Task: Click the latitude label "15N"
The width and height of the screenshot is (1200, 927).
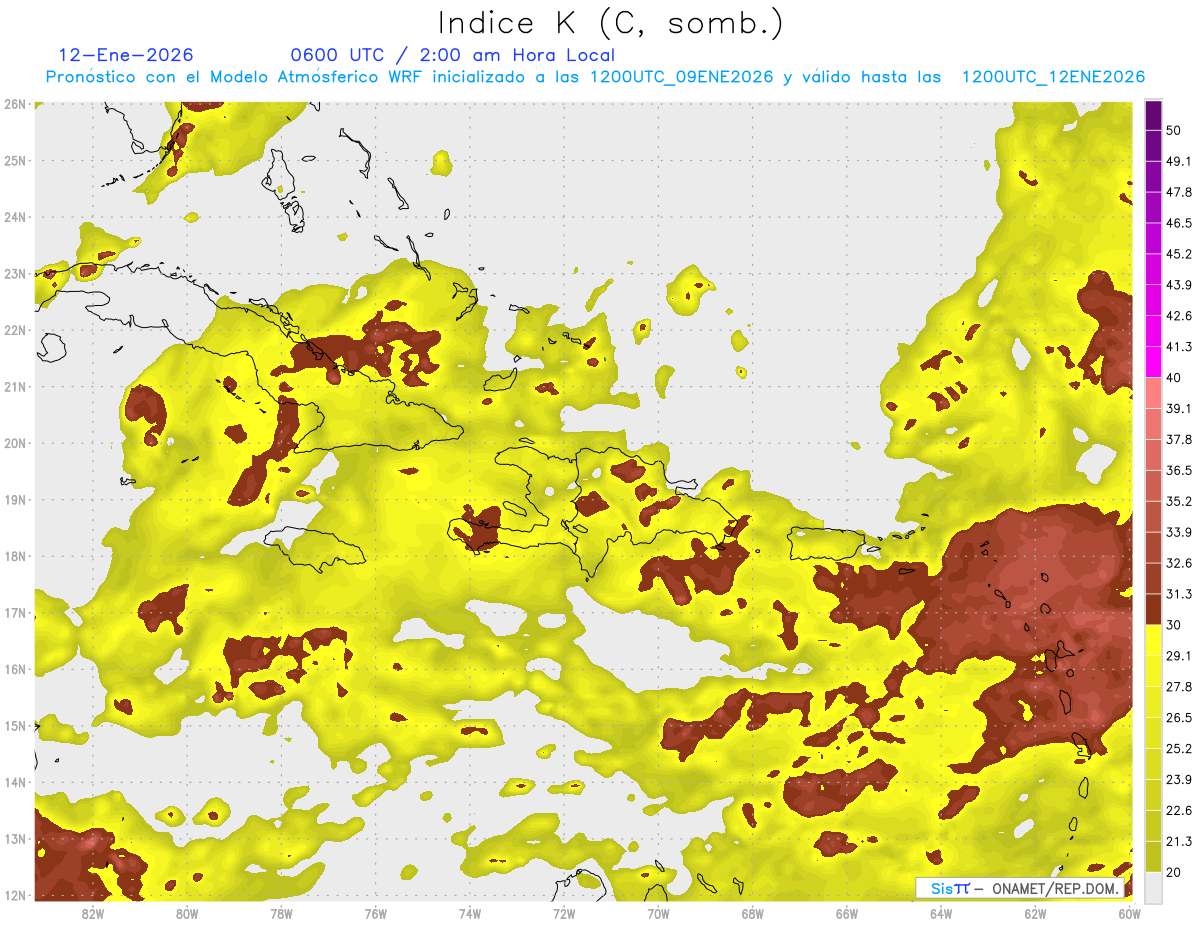Action: click(x=14, y=725)
